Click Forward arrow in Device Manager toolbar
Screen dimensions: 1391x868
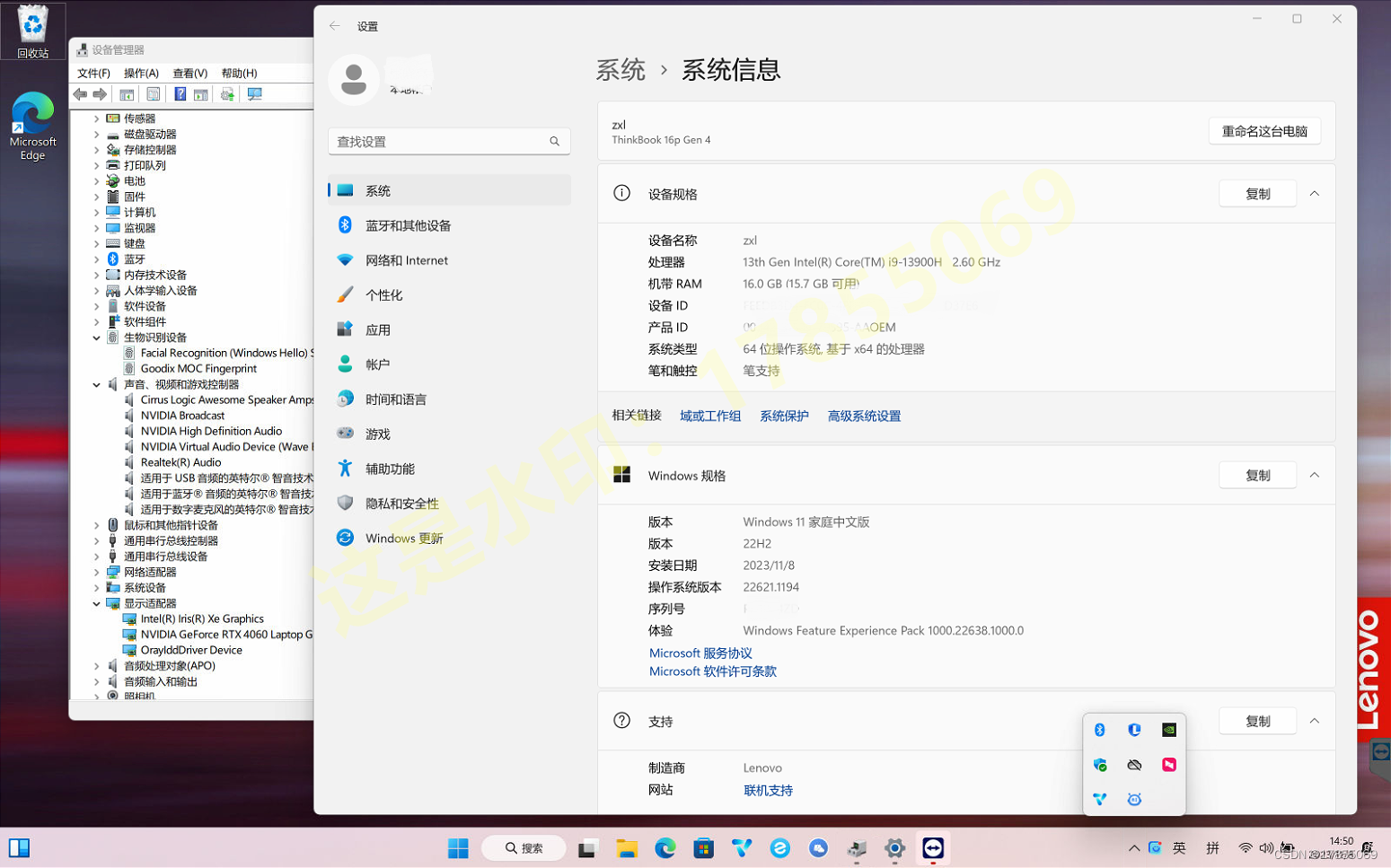100,94
